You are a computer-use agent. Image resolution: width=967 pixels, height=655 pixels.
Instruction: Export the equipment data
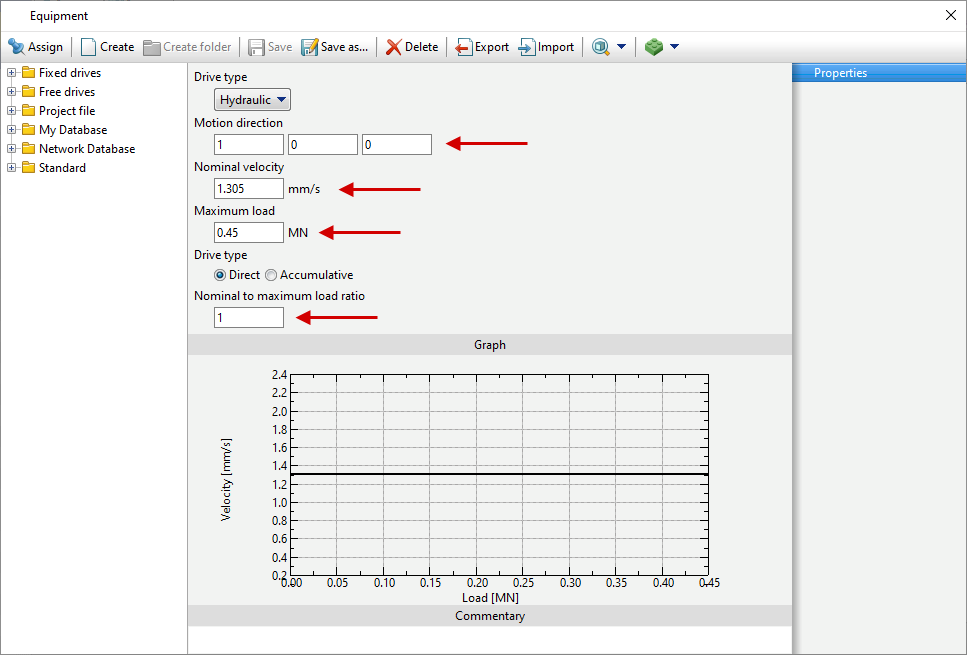pos(482,47)
